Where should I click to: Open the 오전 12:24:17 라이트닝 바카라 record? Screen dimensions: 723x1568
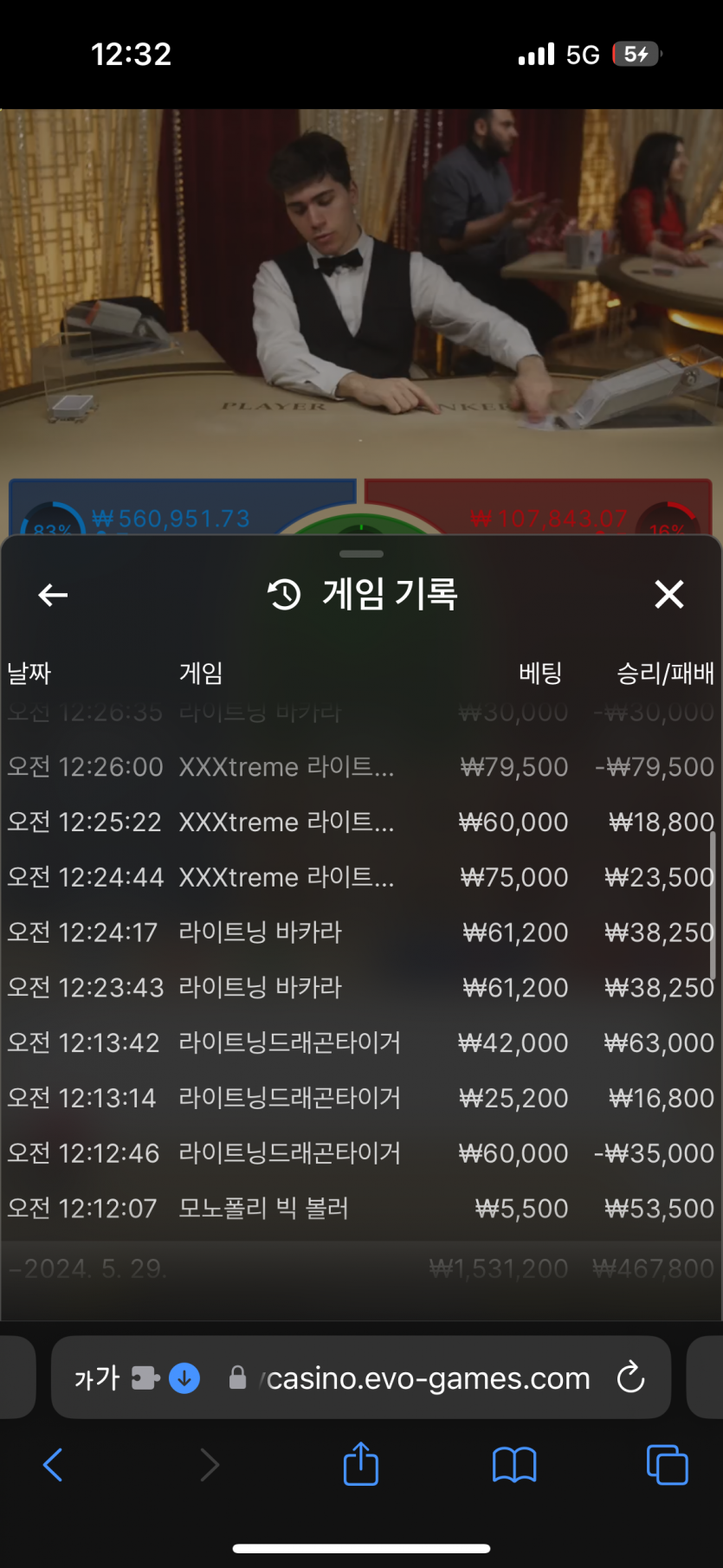click(361, 932)
